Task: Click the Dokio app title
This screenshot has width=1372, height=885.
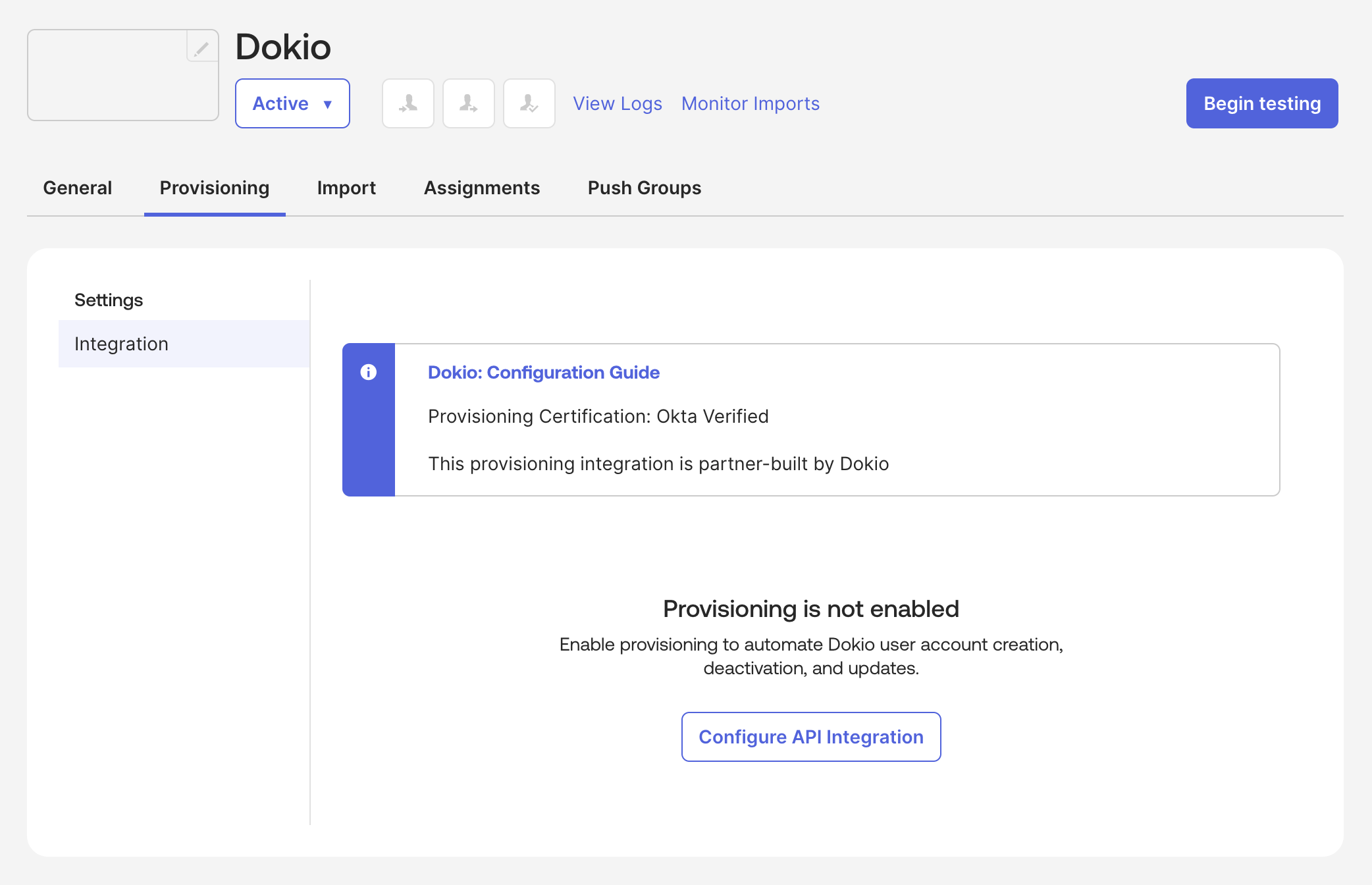Action: pos(283,47)
